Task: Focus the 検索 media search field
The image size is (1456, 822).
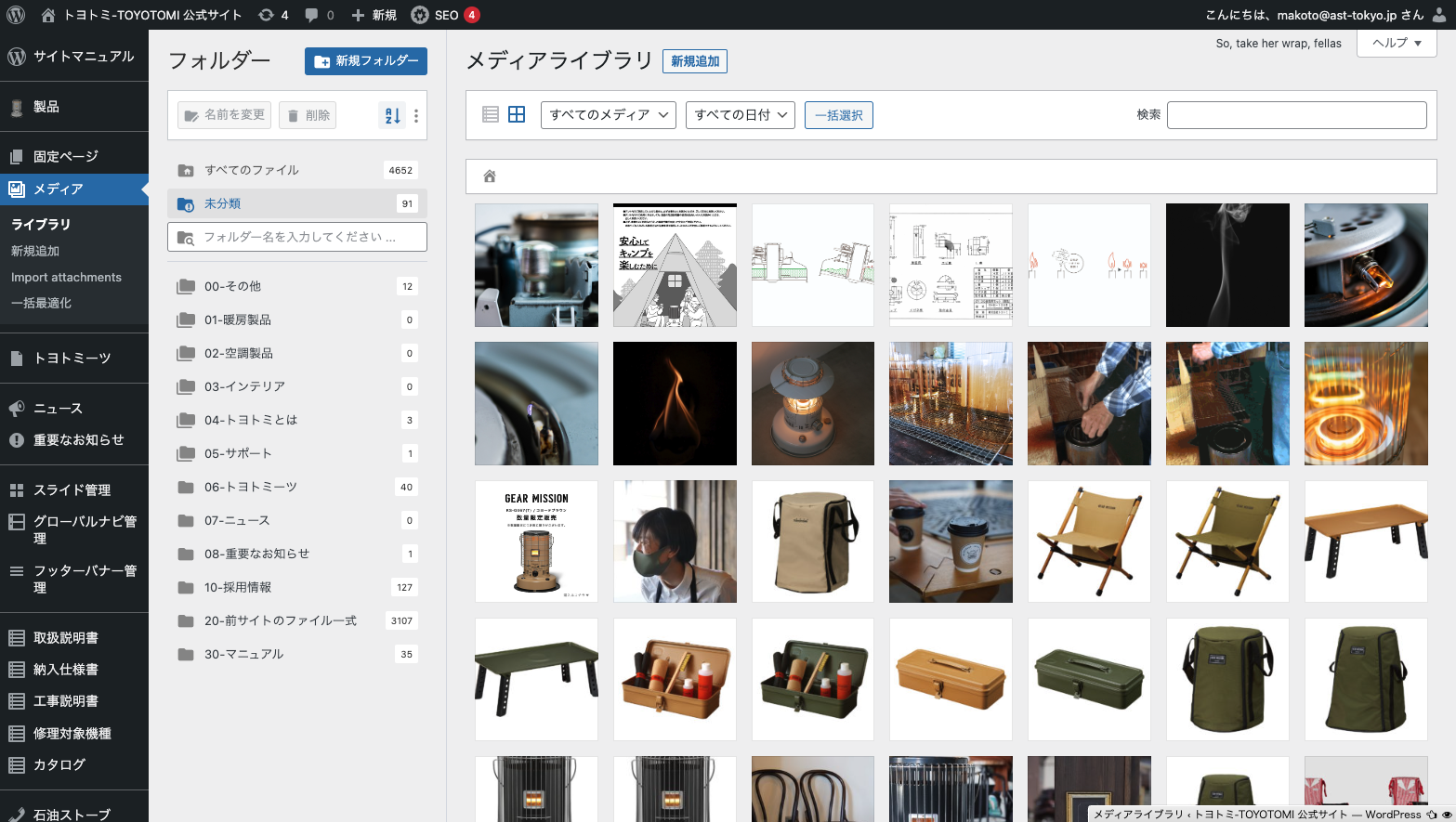Action: [x=1297, y=115]
